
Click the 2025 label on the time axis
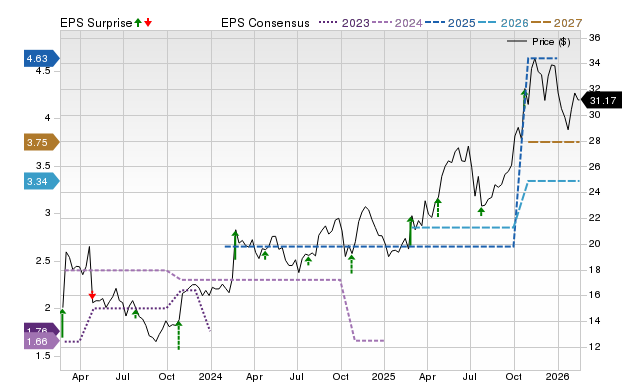pos(384,376)
